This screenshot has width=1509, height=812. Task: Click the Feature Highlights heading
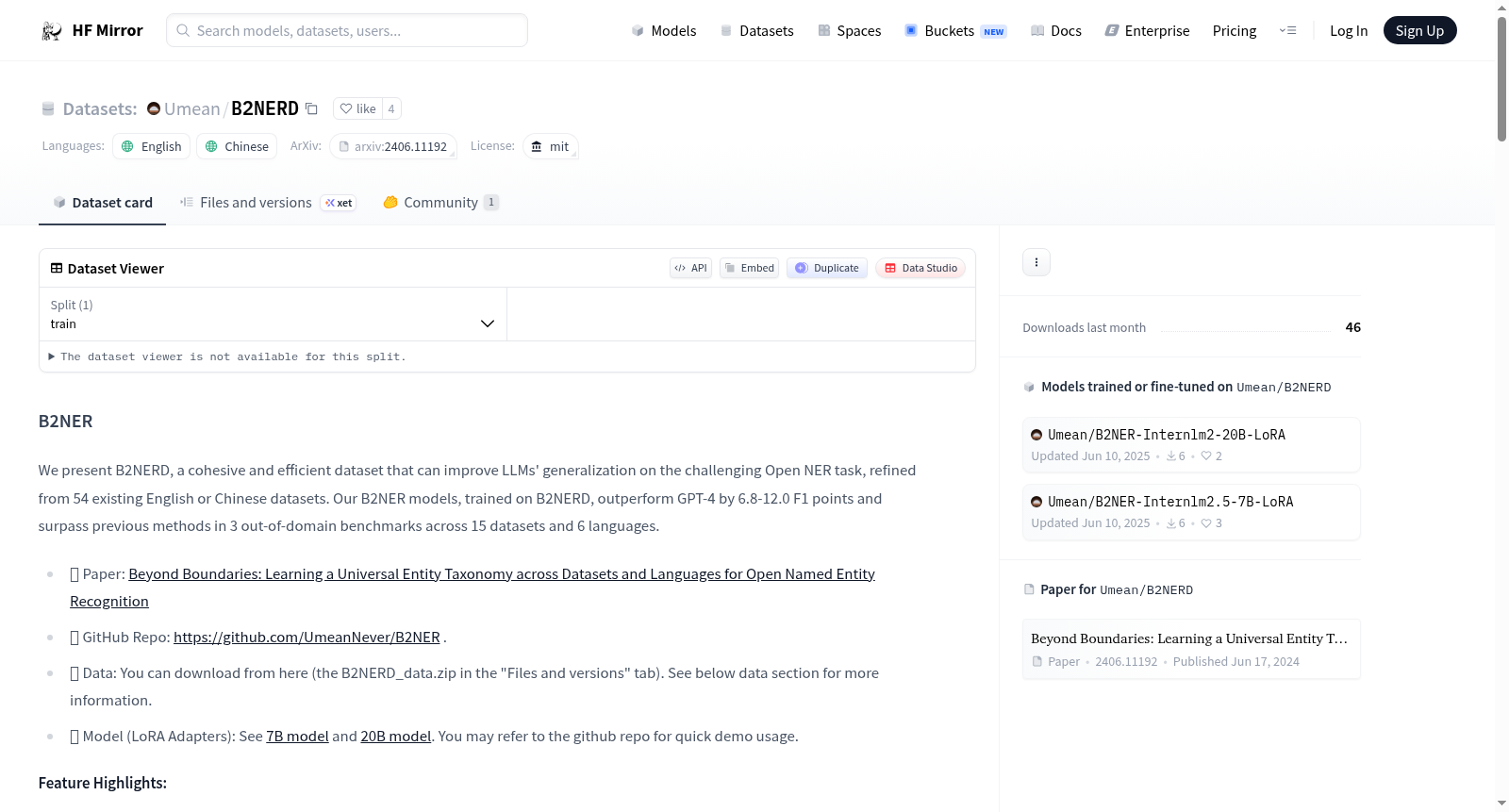point(103,783)
